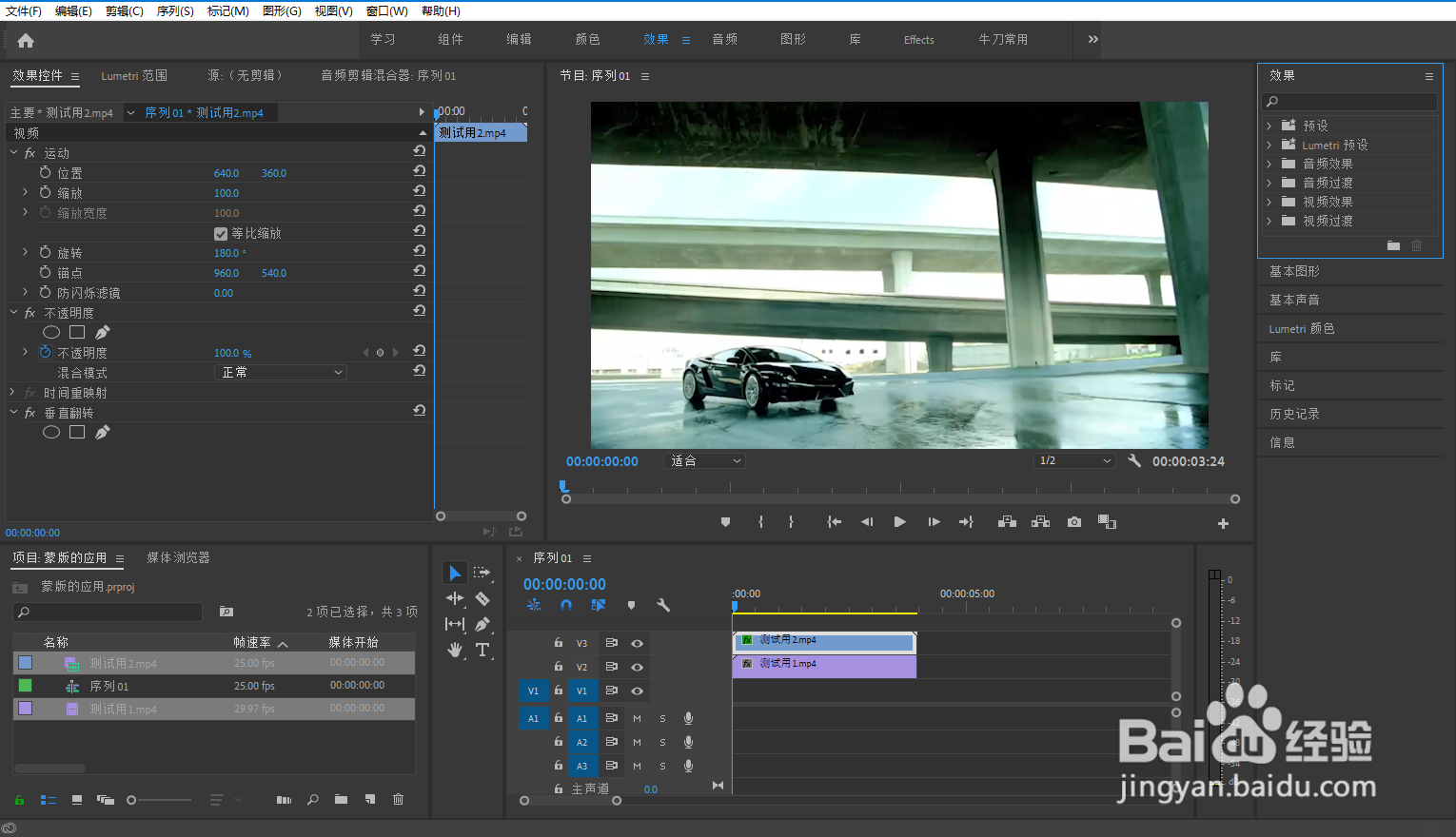Select the Ripple Edit tool

[455, 598]
